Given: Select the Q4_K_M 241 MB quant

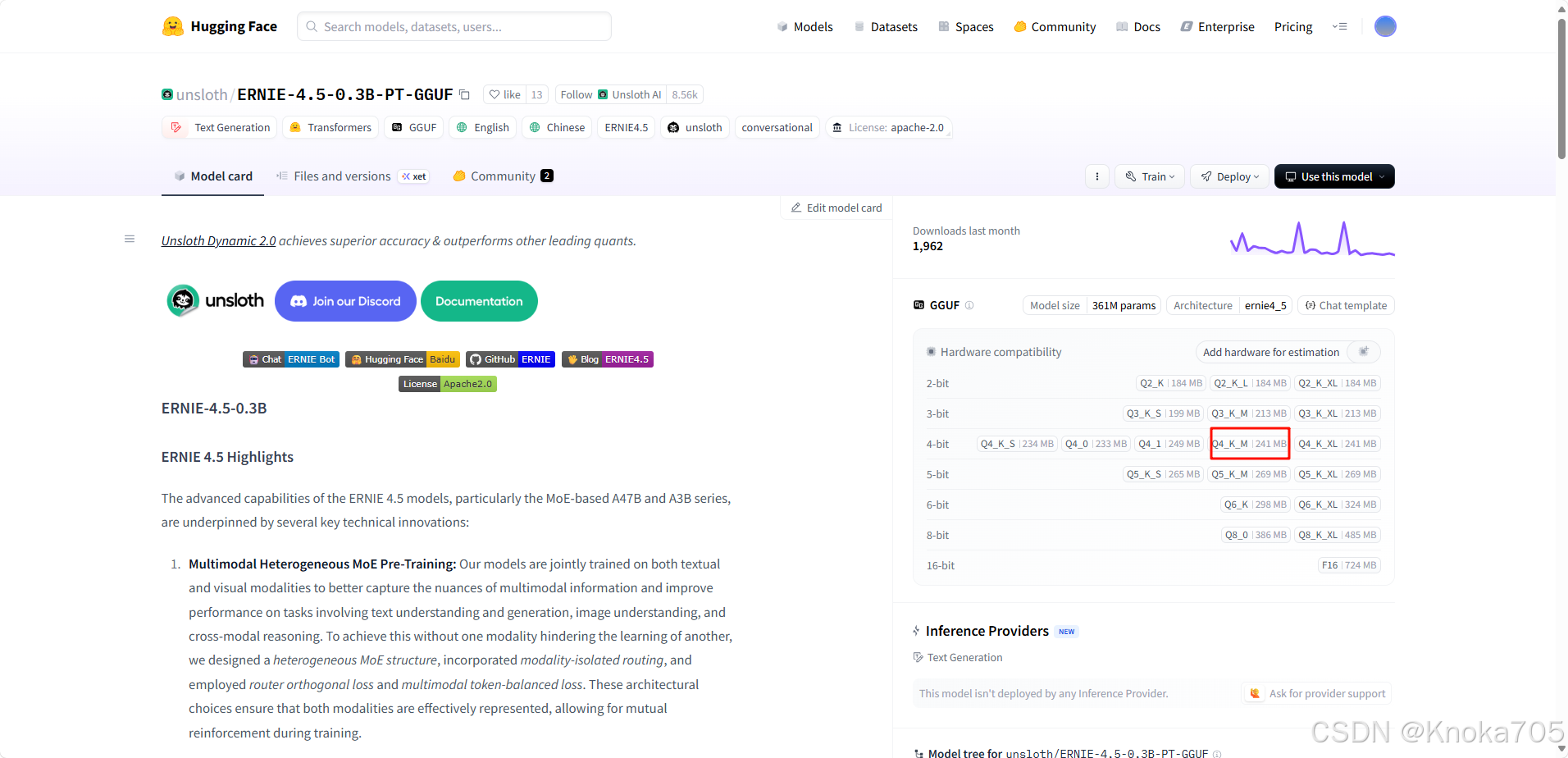Looking at the screenshot, I should [1250, 444].
